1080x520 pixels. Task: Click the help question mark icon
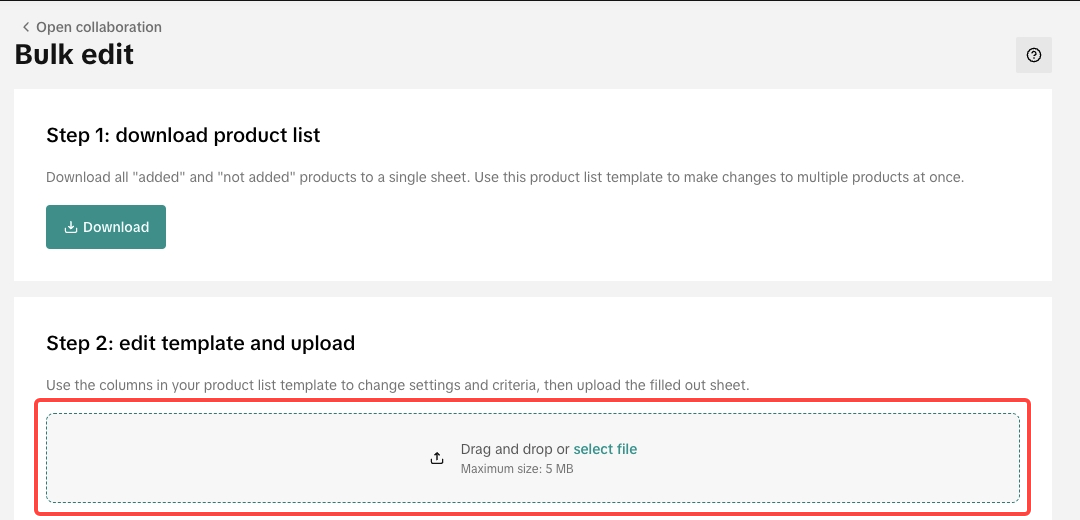coord(1034,55)
